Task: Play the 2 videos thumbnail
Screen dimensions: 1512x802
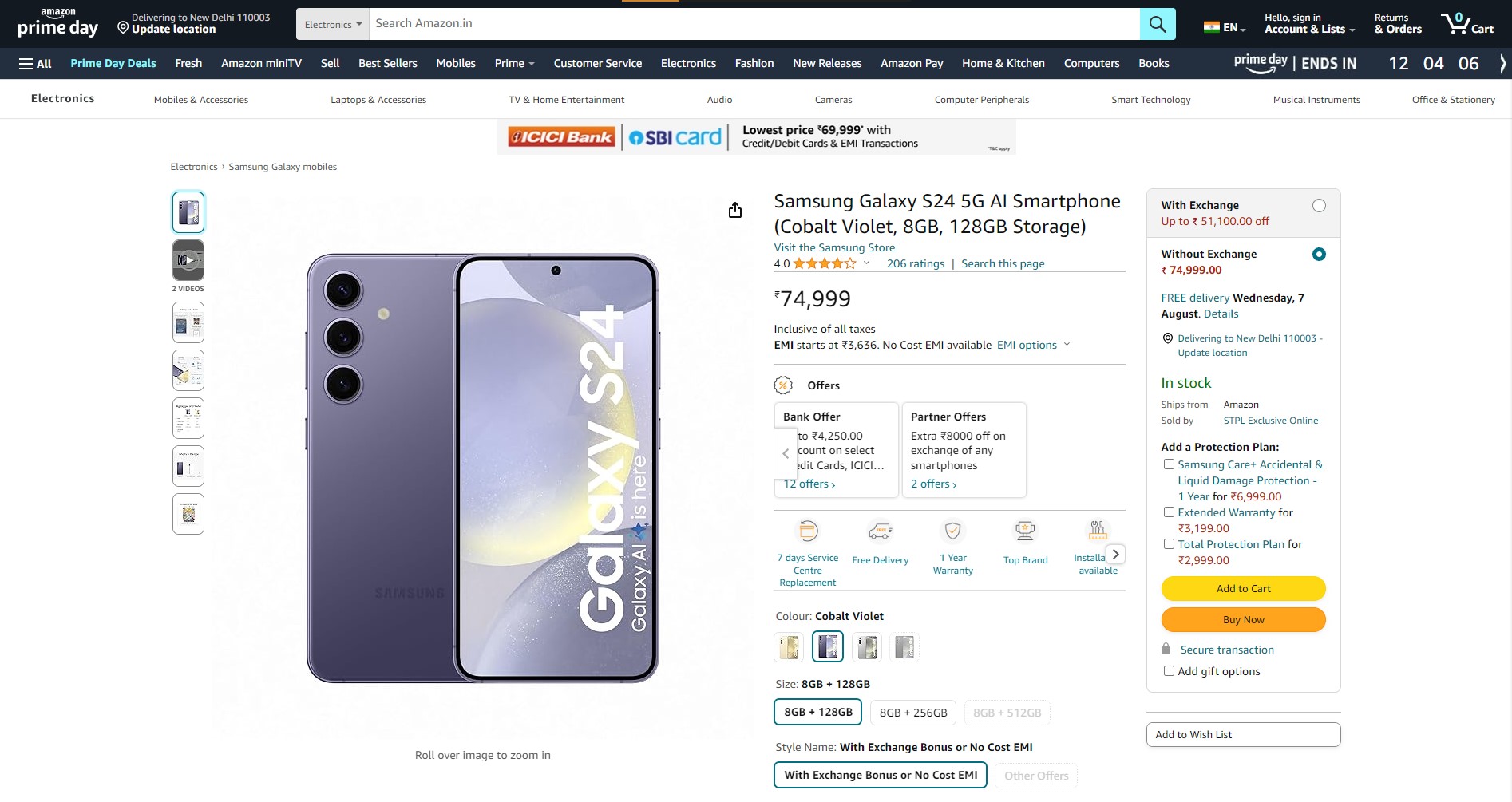Action: (188, 260)
